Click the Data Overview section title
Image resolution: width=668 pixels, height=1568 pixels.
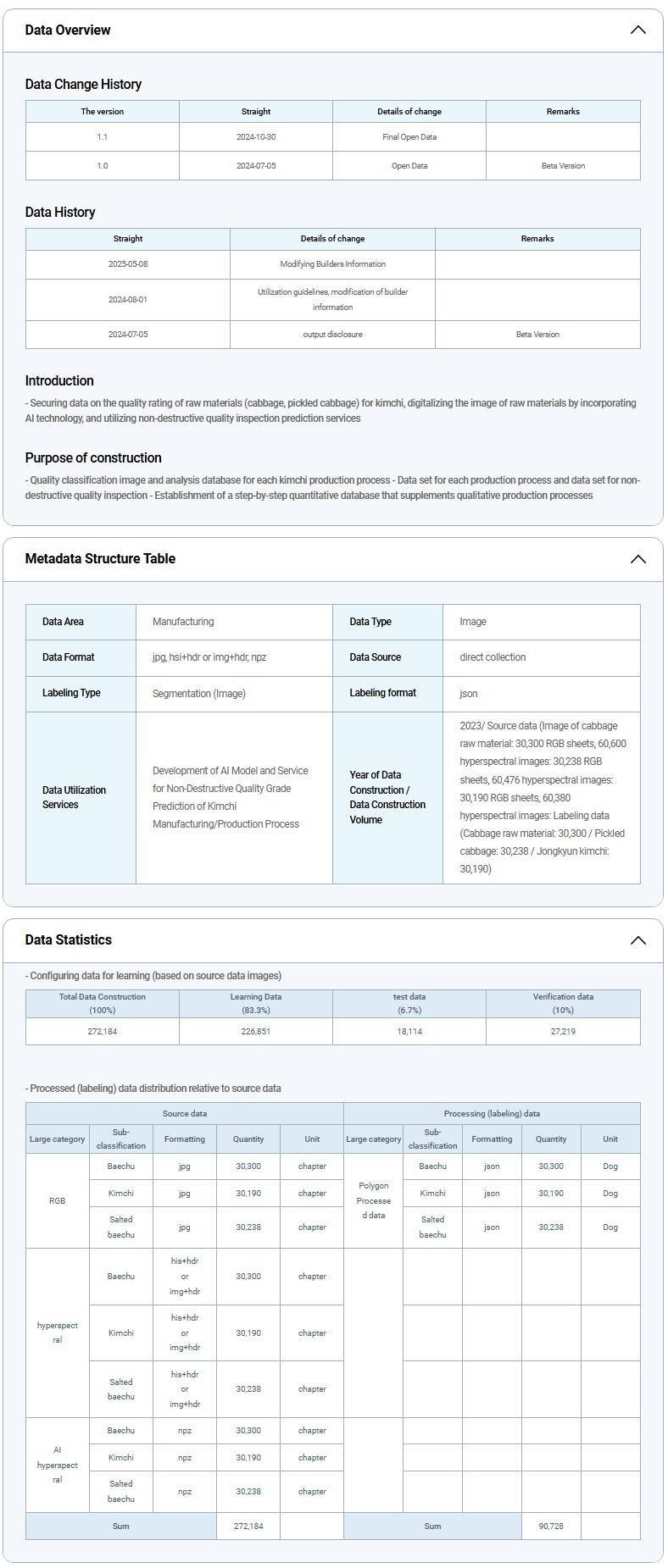tap(68, 30)
